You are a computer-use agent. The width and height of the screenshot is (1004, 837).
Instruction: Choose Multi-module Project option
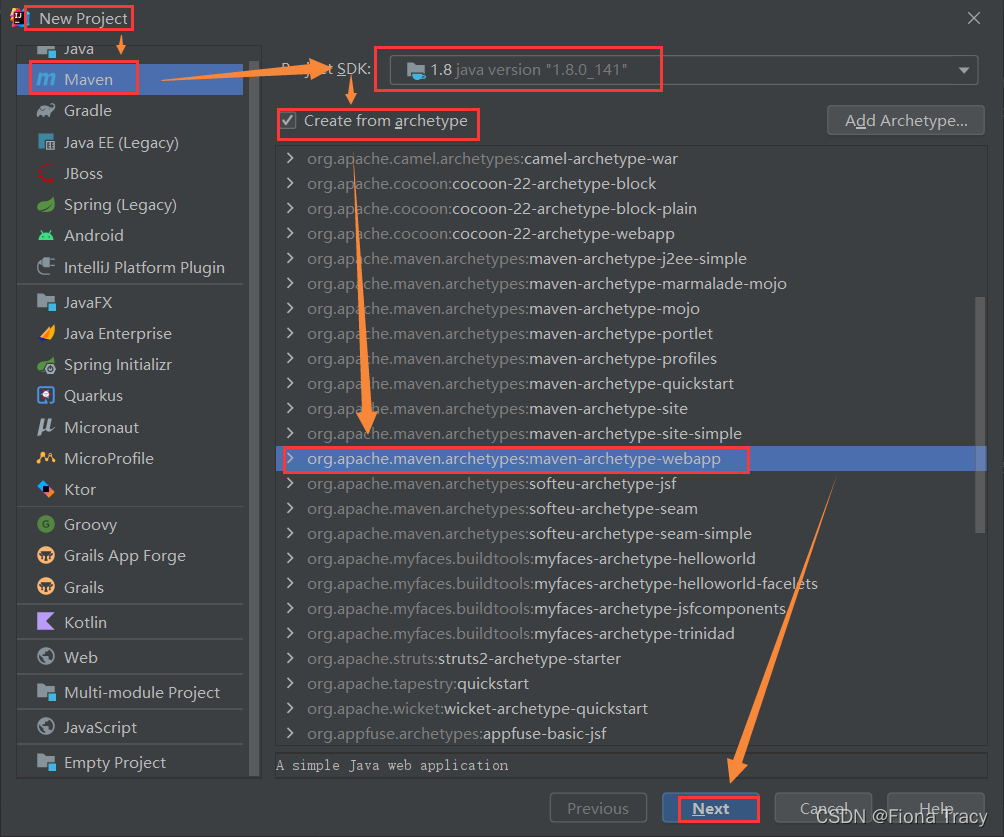(130, 692)
